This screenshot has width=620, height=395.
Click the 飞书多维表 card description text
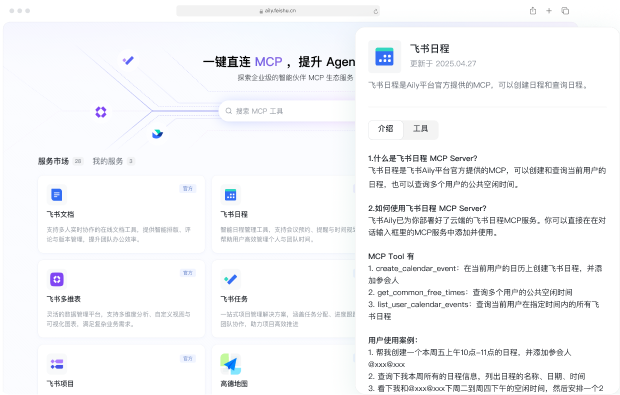(x=119, y=319)
